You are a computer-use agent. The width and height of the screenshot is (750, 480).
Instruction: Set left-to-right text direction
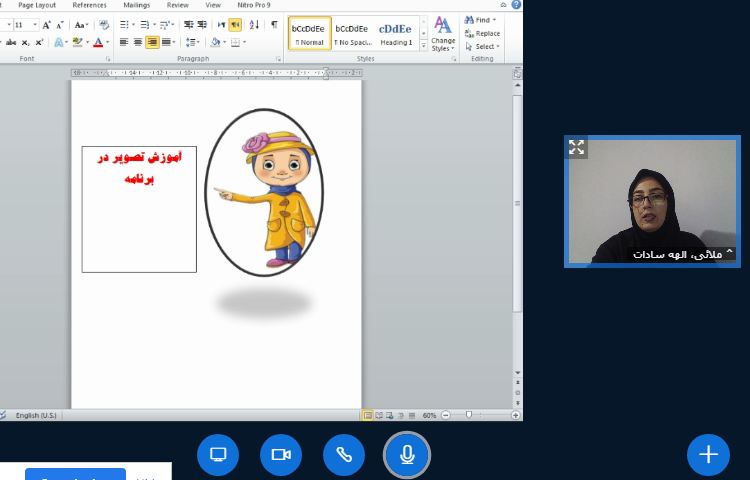coord(221,25)
